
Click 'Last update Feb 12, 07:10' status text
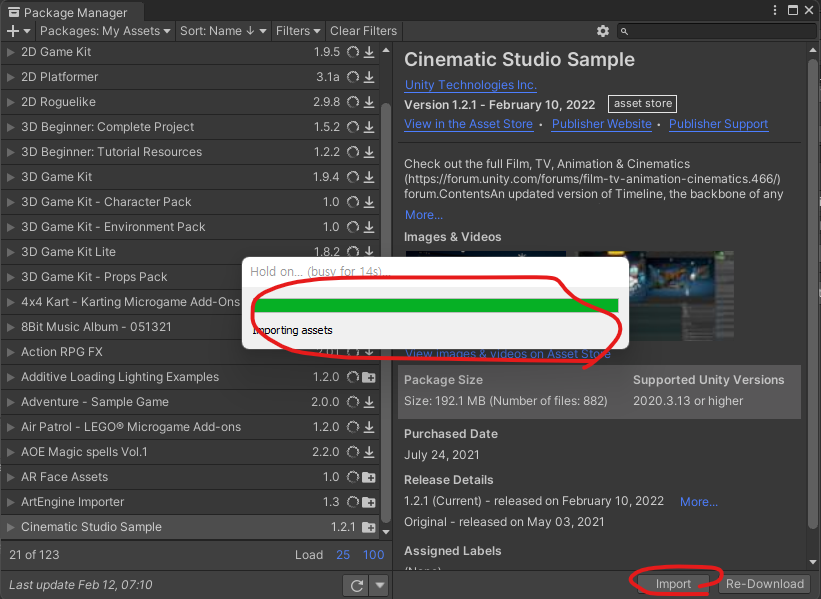point(81,585)
